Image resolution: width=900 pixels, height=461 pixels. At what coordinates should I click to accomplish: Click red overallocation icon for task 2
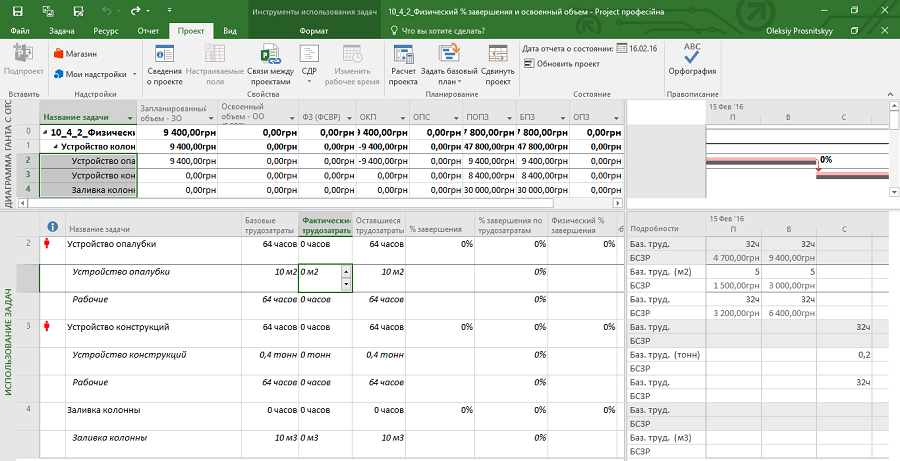point(47,244)
